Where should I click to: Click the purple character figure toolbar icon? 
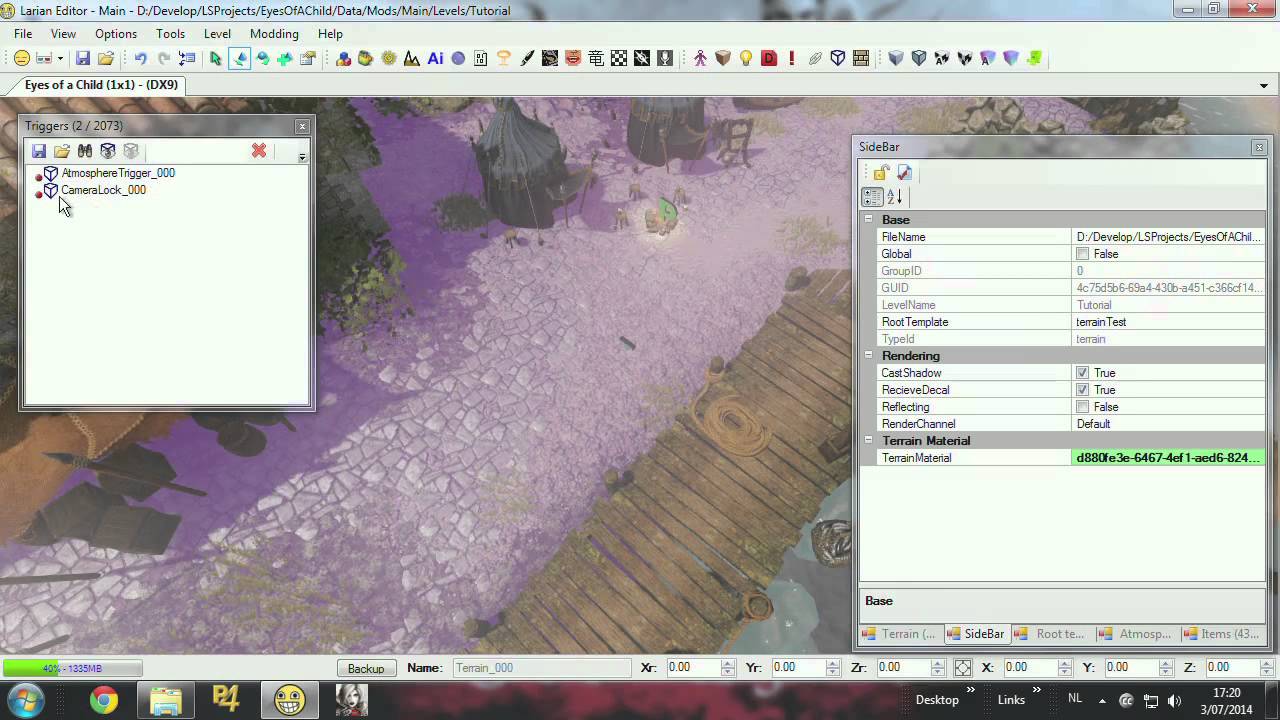(x=700, y=59)
